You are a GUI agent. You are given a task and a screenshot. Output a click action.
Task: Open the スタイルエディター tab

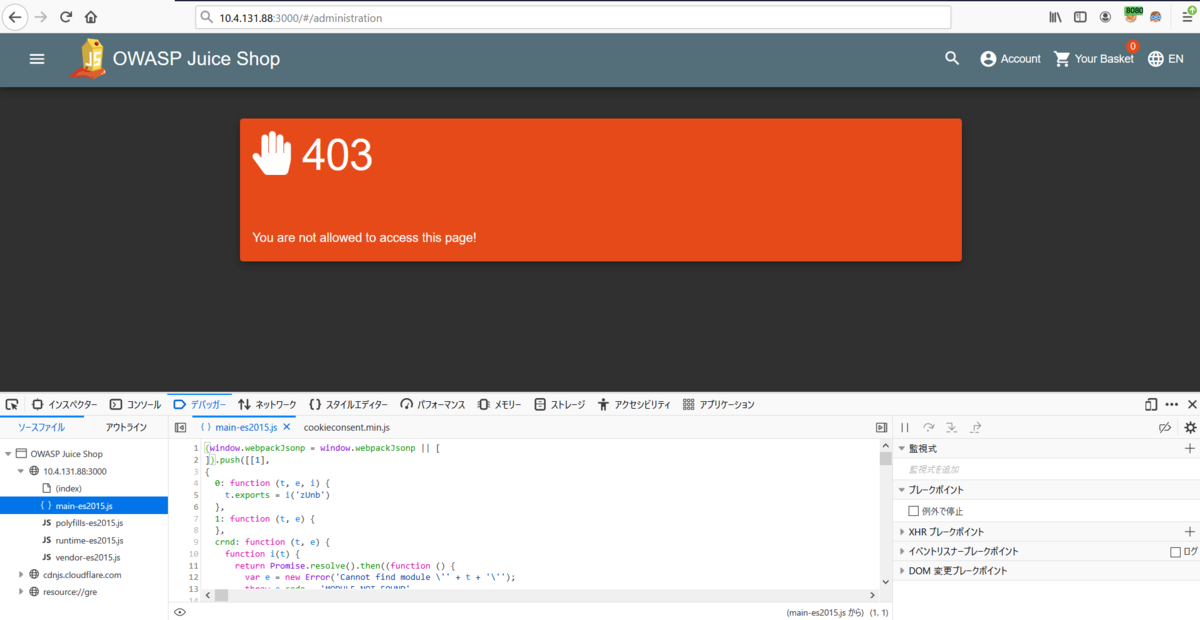point(348,404)
